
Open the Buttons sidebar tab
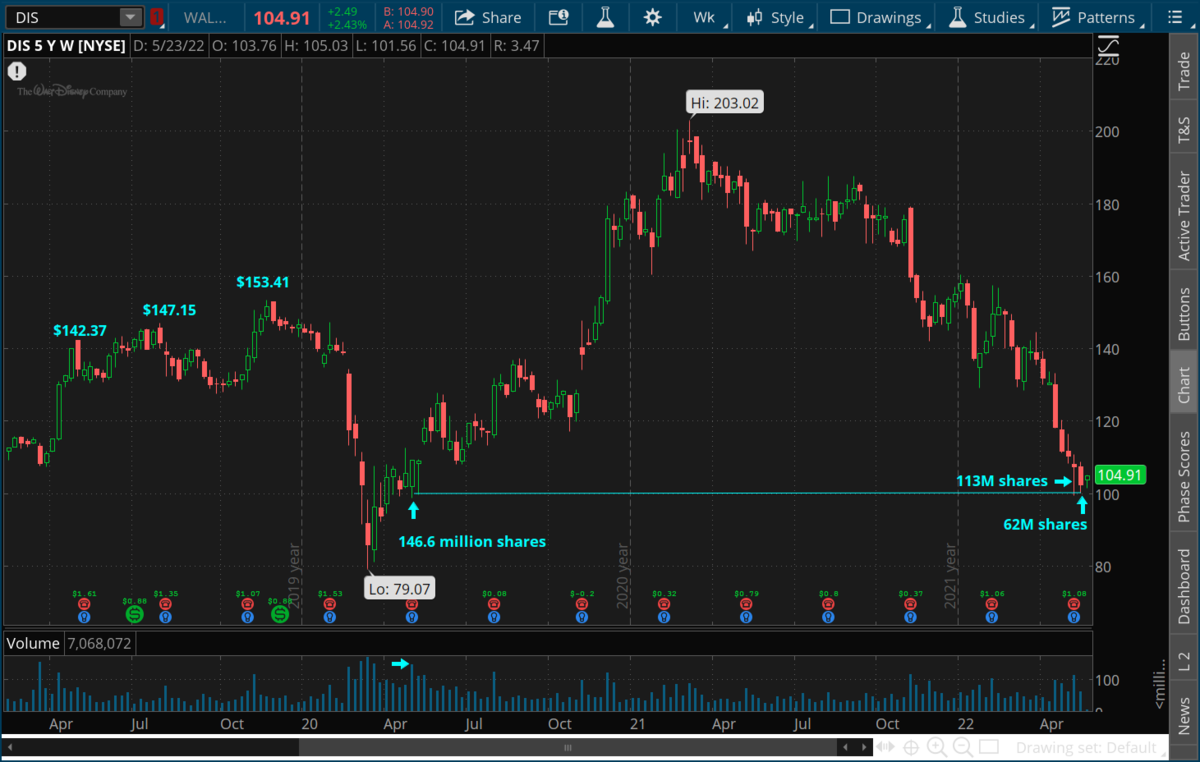(x=1184, y=313)
